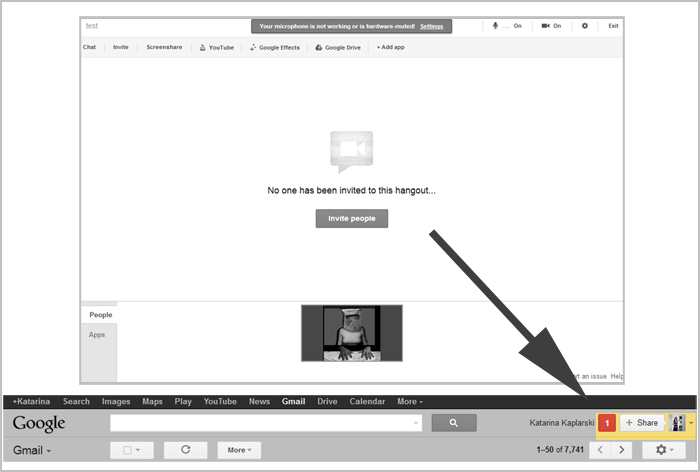Toggle the microphone On control
Viewport: 700px width, 472px height.
[507, 26]
